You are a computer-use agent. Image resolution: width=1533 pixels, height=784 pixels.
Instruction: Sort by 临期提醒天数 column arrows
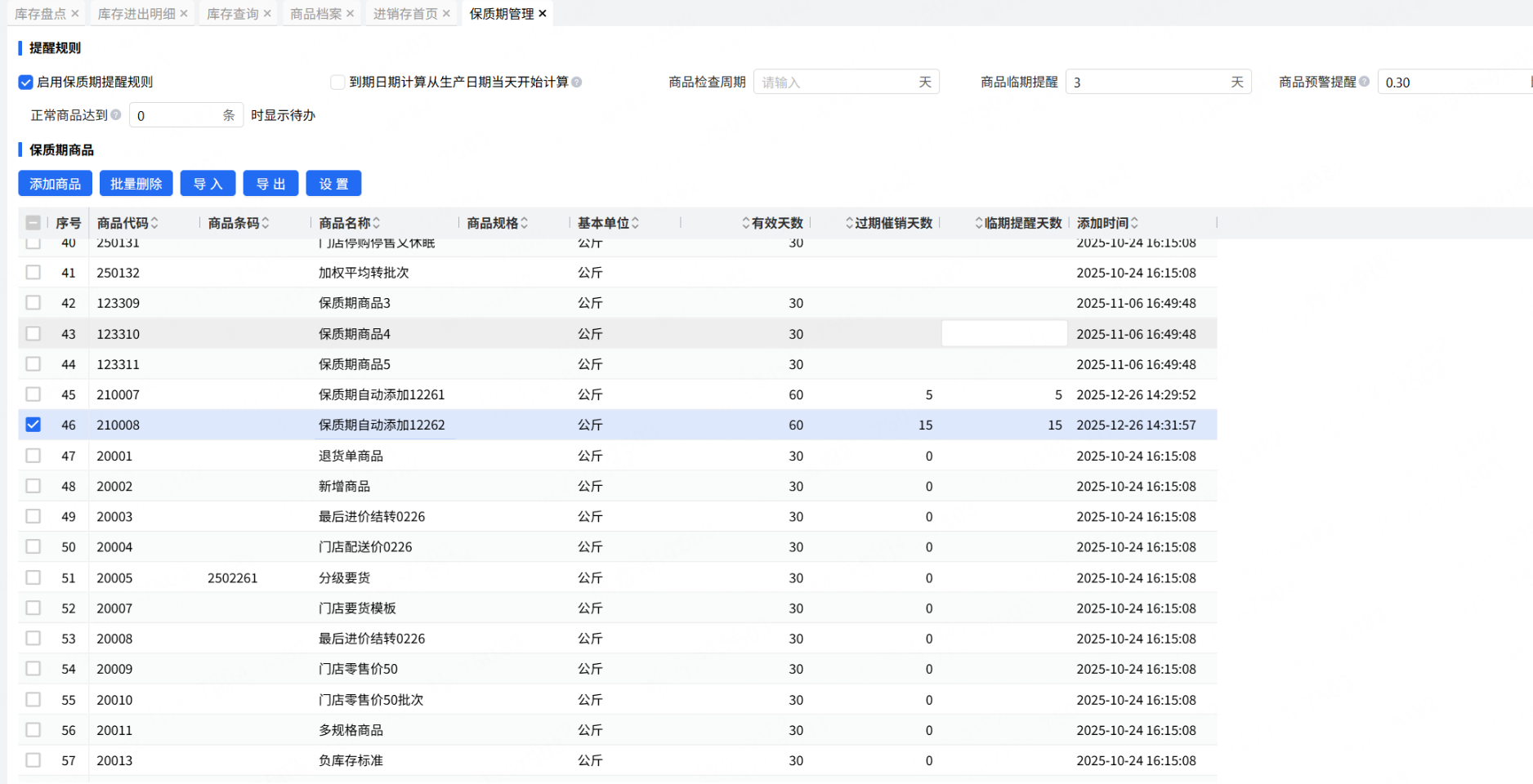(x=978, y=223)
